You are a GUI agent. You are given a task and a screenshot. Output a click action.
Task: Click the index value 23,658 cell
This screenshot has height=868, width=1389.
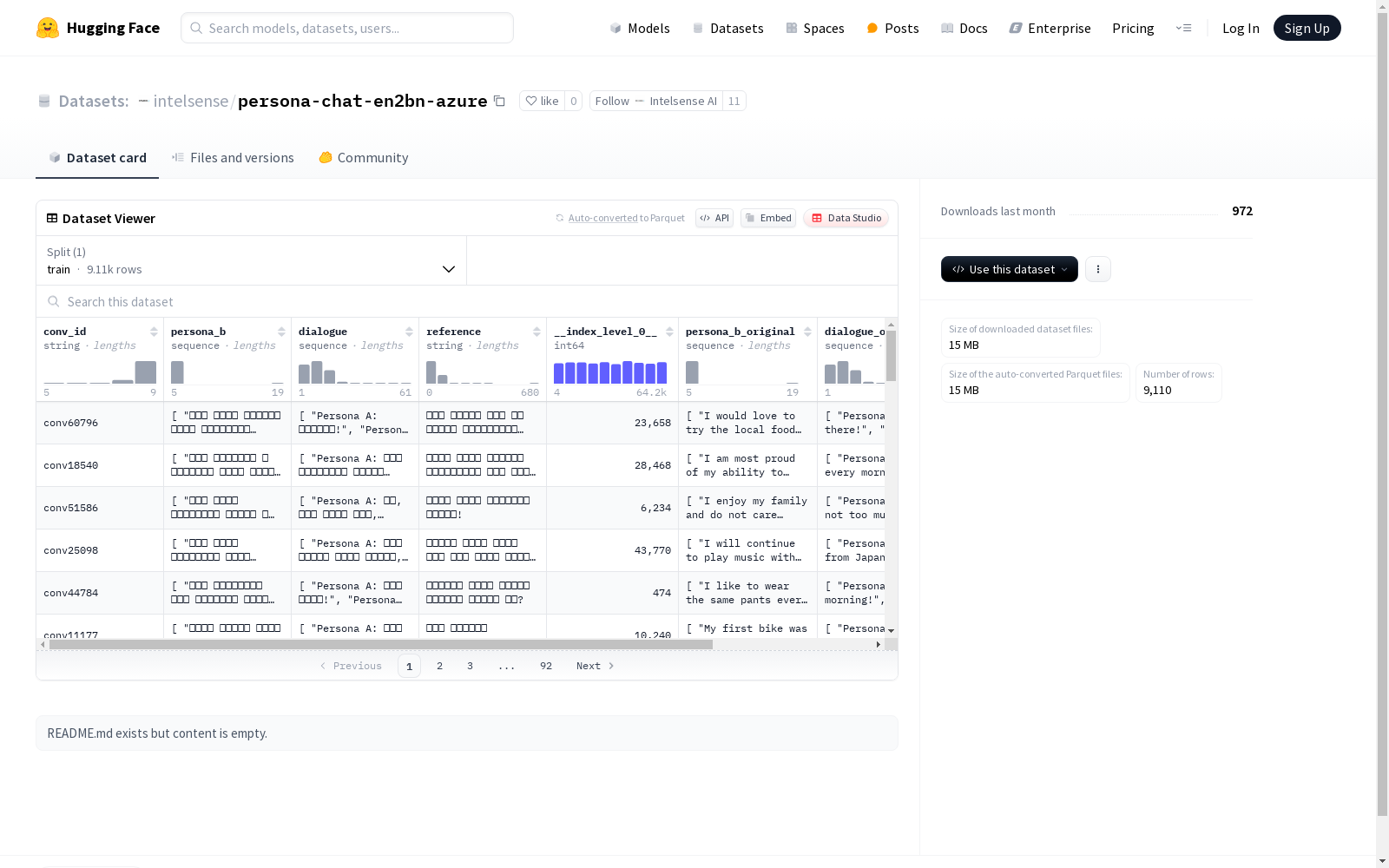(x=613, y=423)
